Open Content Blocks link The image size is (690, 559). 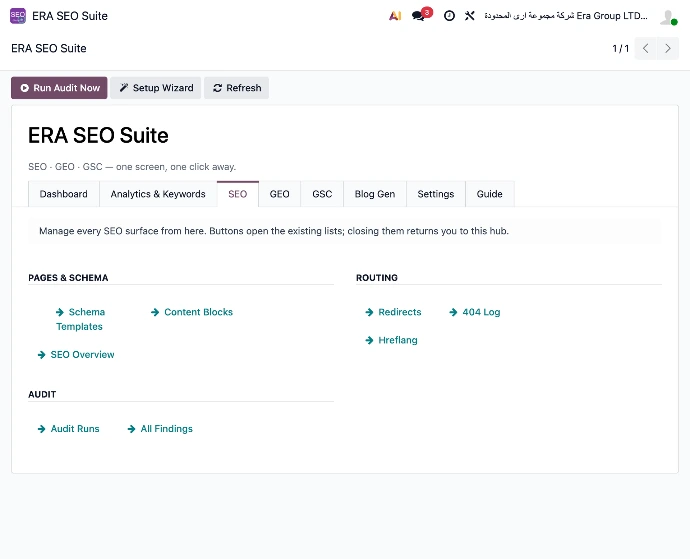coord(192,312)
